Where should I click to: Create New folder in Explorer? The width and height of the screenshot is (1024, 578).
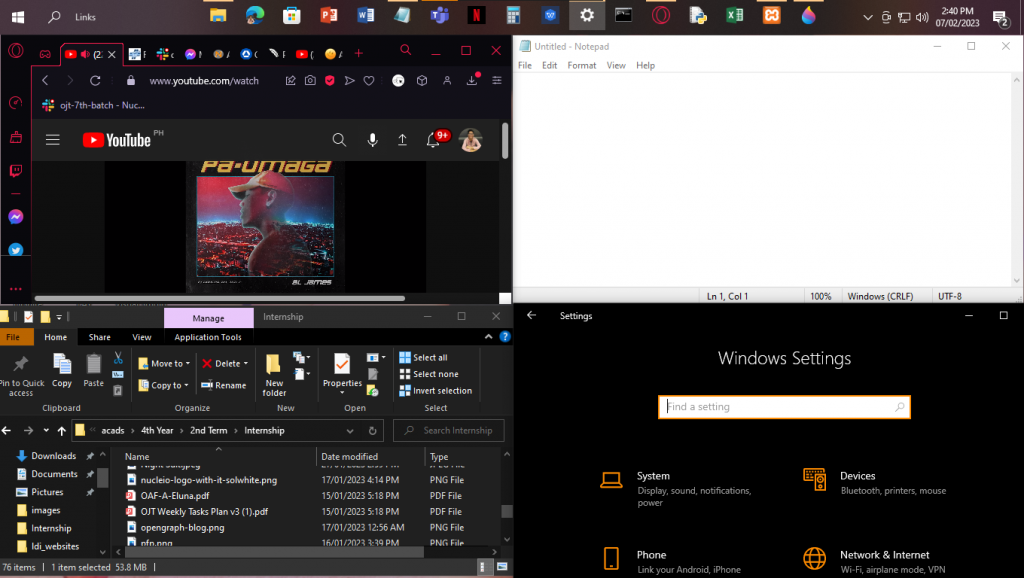[x=274, y=375]
